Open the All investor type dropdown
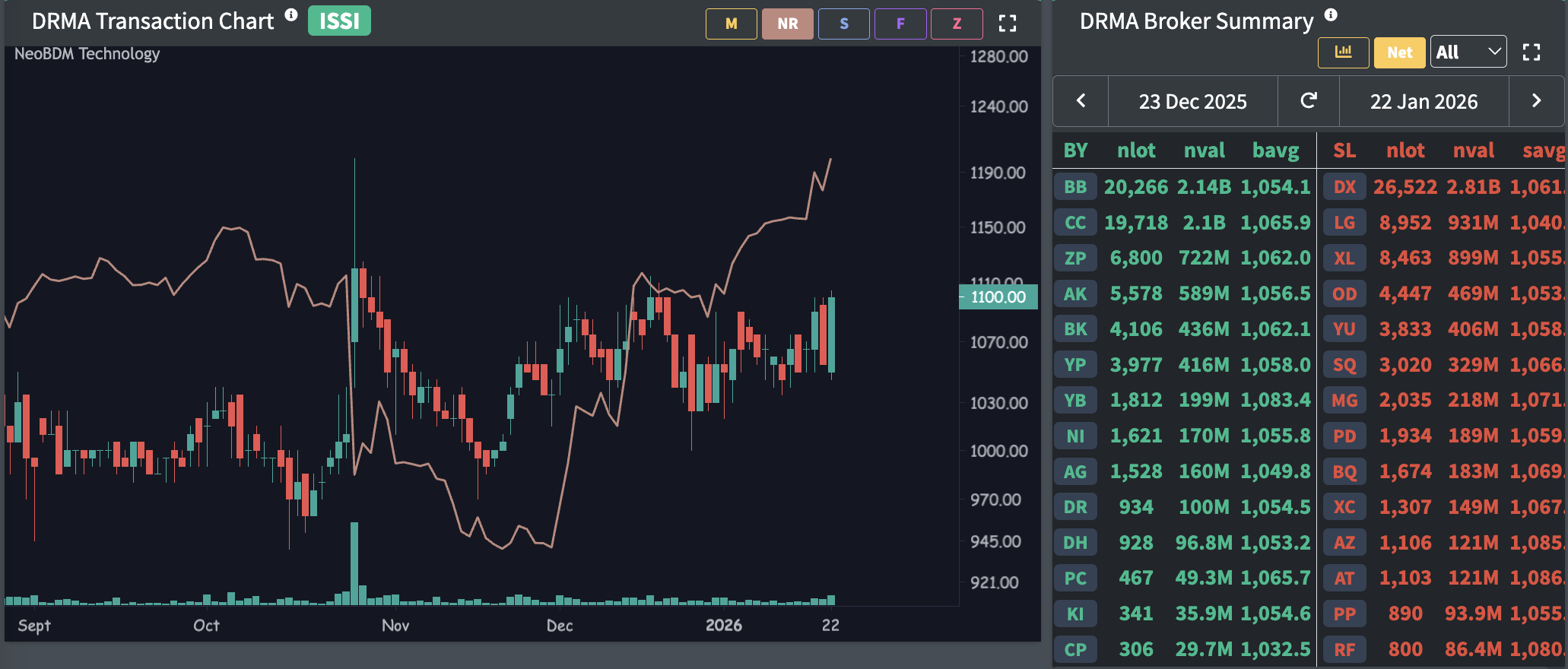1568x669 pixels. (x=1468, y=52)
